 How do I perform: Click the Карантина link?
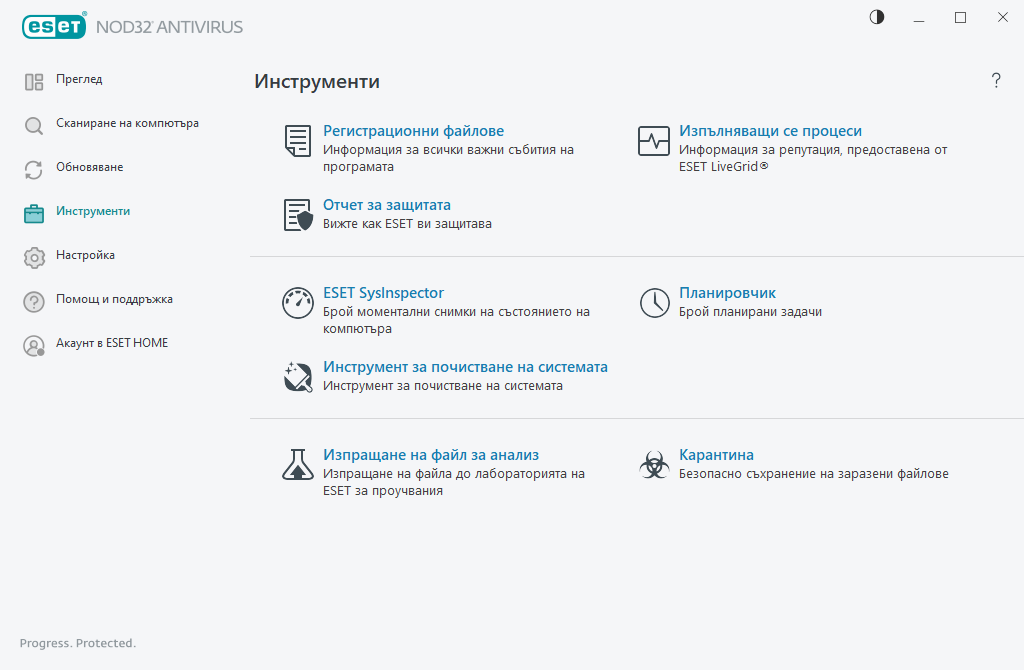click(716, 454)
